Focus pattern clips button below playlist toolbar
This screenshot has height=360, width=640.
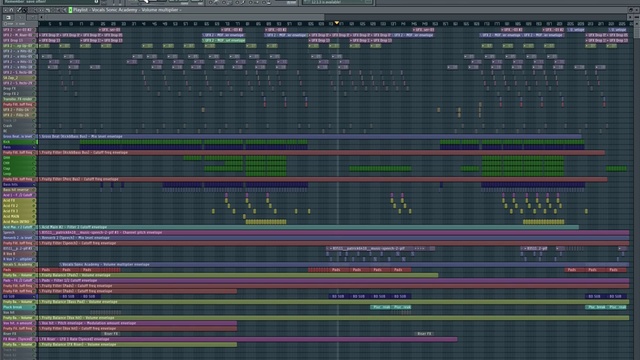[x=8, y=18]
